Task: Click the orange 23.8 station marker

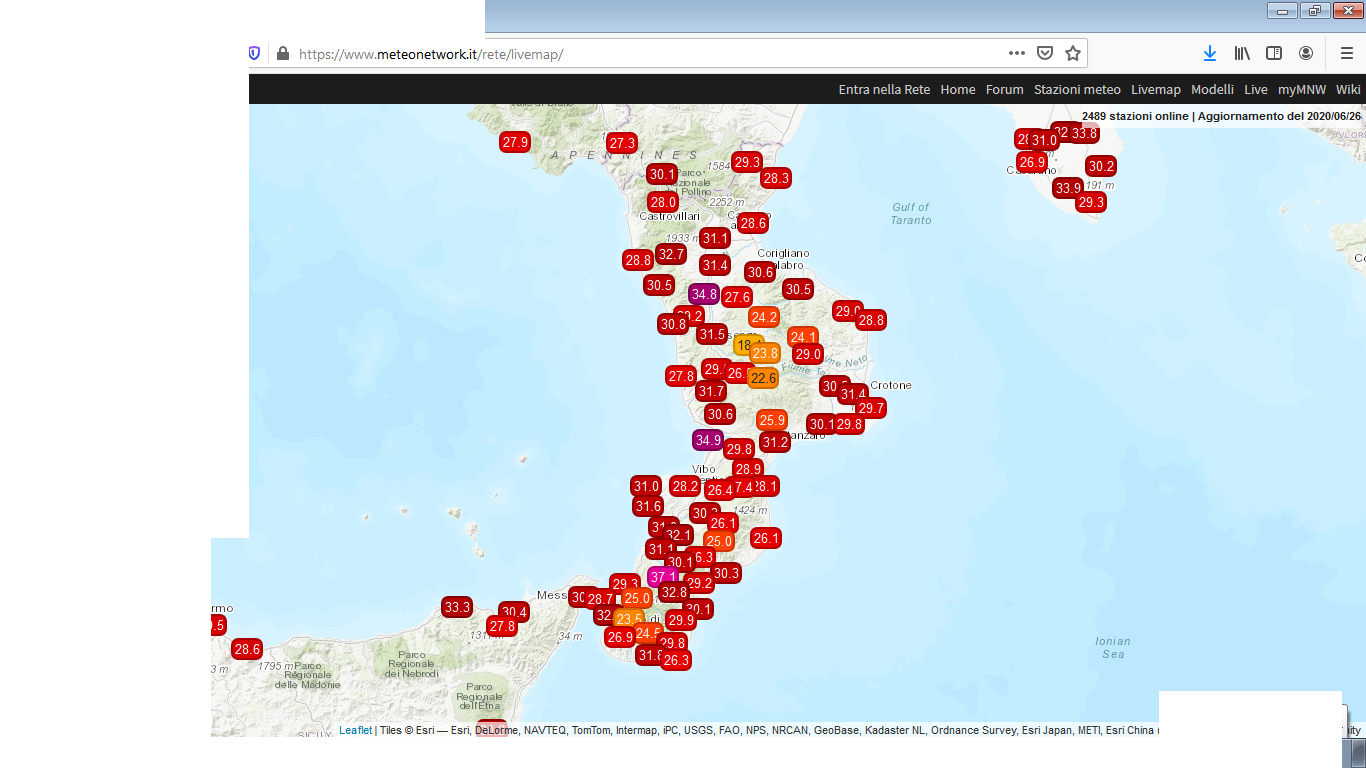Action: point(765,353)
